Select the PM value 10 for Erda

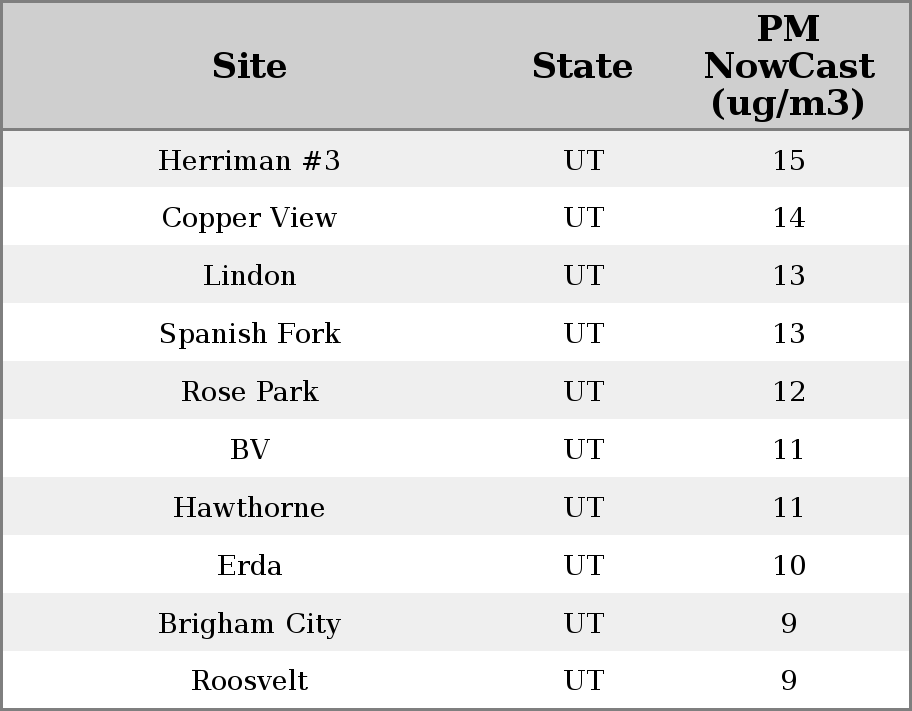coord(788,566)
